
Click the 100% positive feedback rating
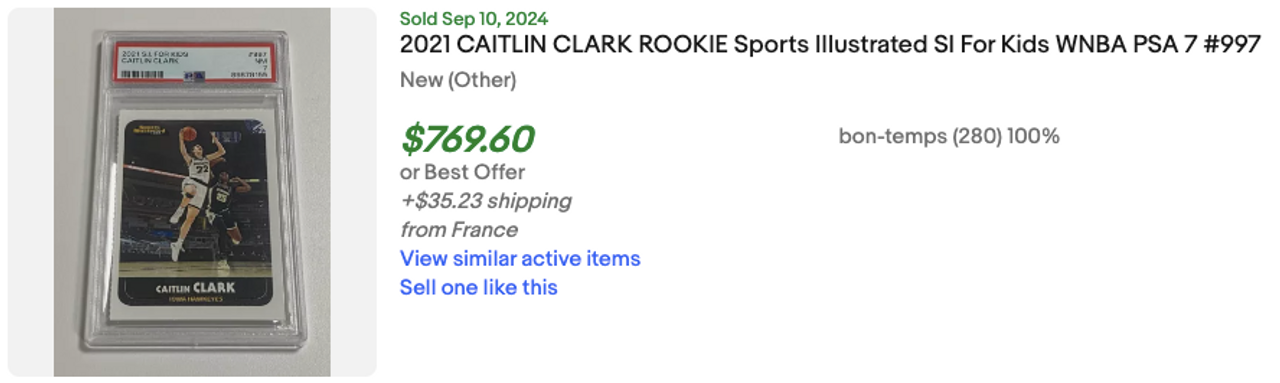1033,136
